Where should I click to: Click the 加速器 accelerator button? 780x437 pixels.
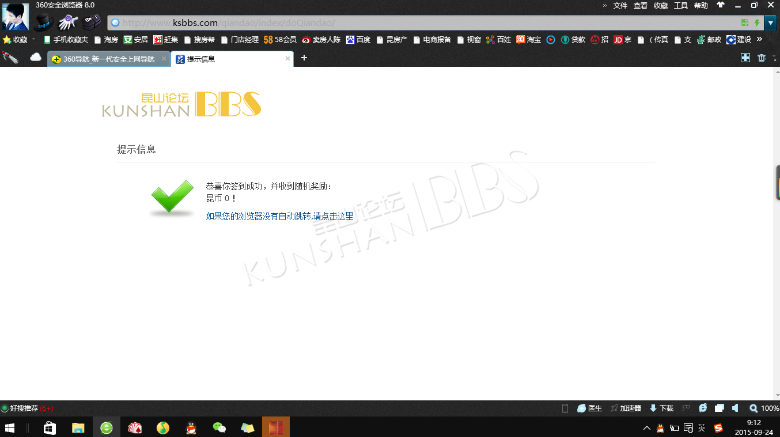pyautogui.click(x=626, y=408)
